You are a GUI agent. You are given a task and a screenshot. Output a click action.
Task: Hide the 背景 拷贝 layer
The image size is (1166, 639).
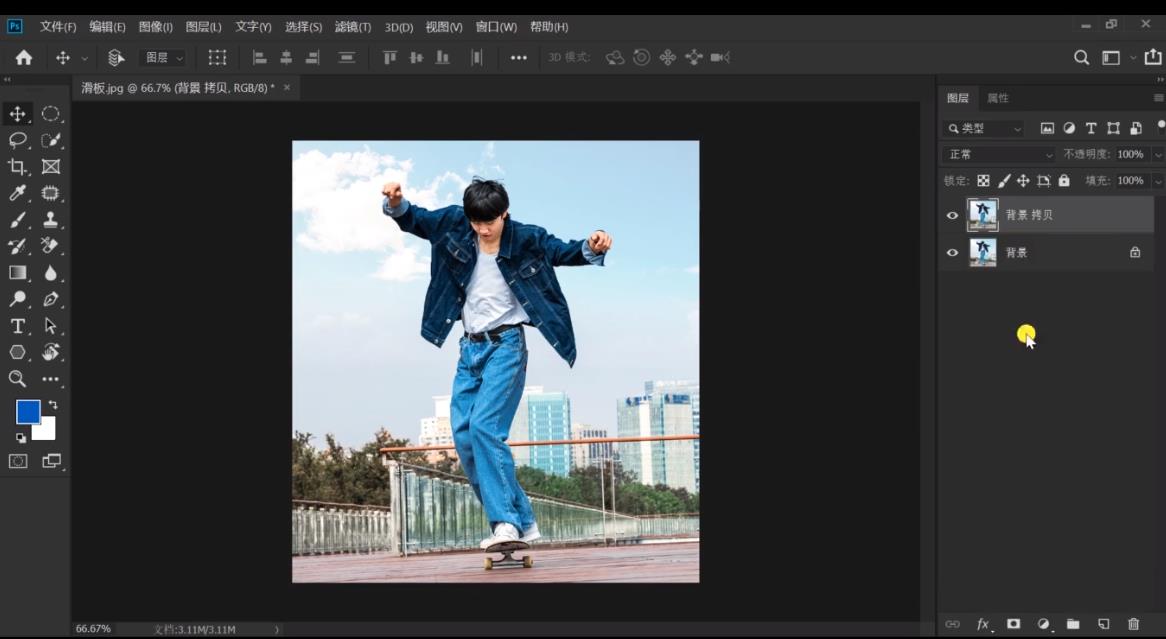[952, 215]
